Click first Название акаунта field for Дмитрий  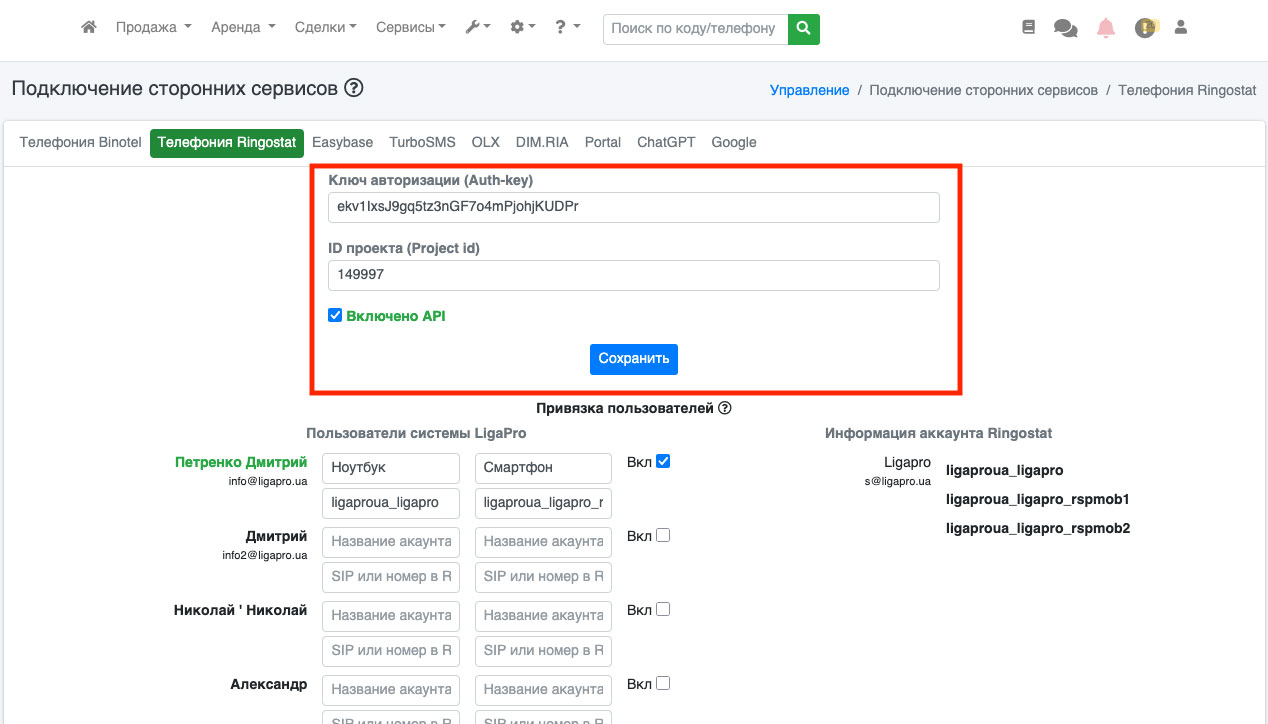(x=391, y=541)
